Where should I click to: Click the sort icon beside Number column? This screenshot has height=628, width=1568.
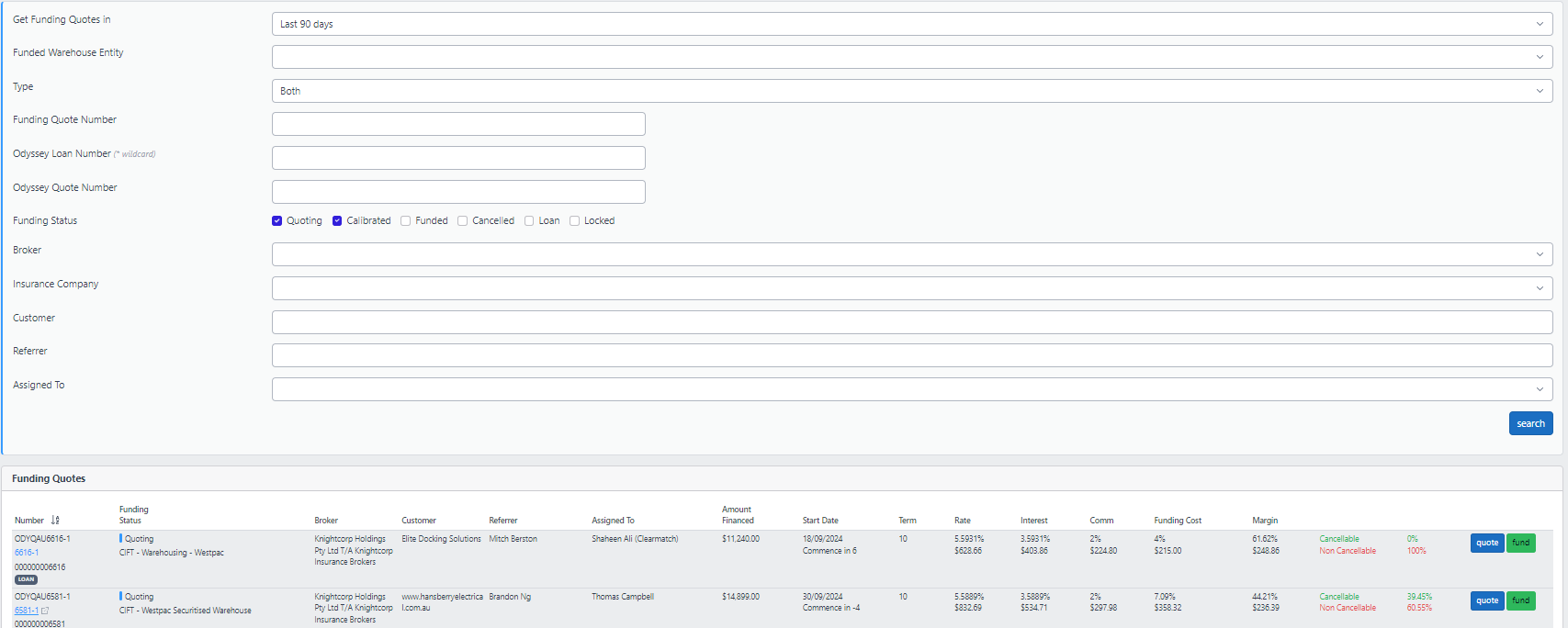pos(55,521)
